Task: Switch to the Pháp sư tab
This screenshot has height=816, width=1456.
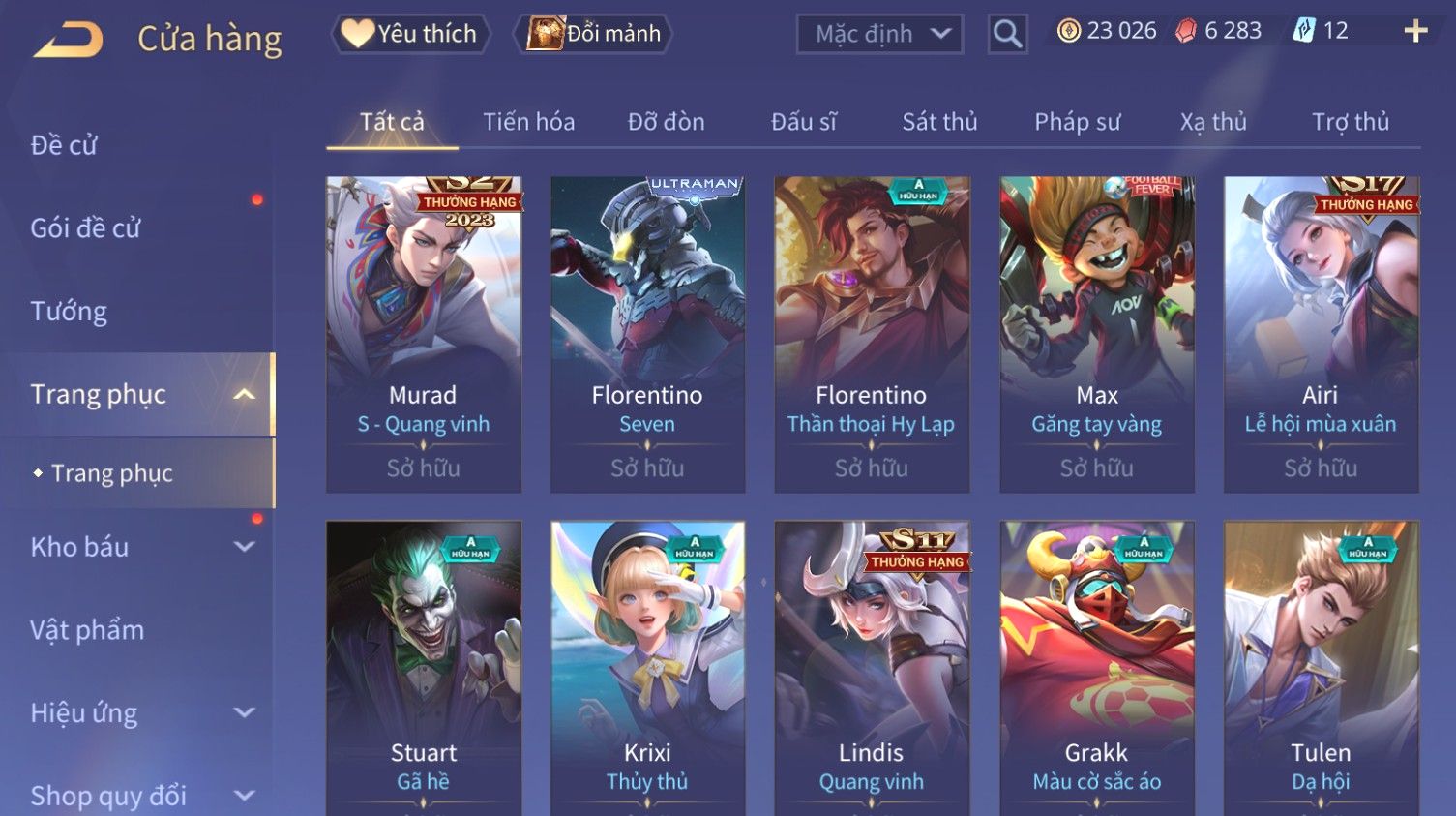Action: pos(1077,122)
